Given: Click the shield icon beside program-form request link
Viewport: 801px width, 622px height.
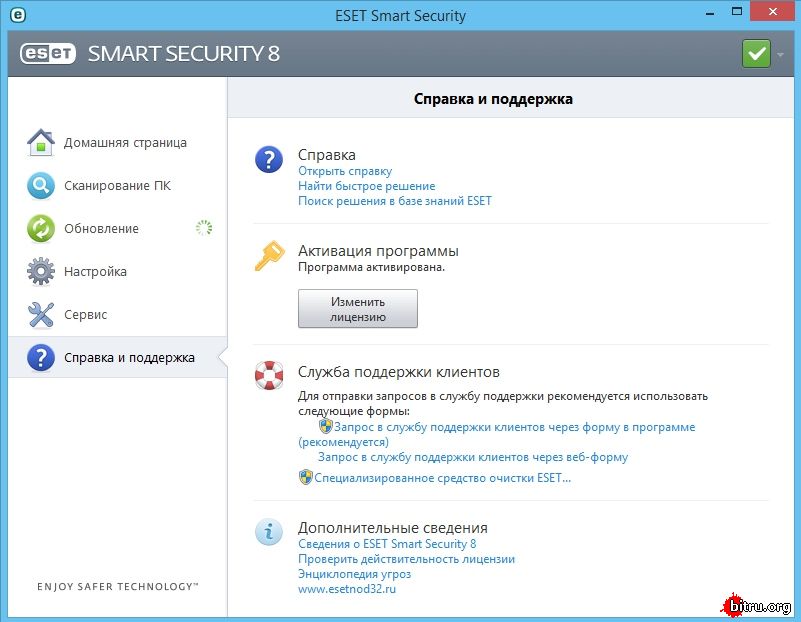Looking at the screenshot, I should (325, 426).
